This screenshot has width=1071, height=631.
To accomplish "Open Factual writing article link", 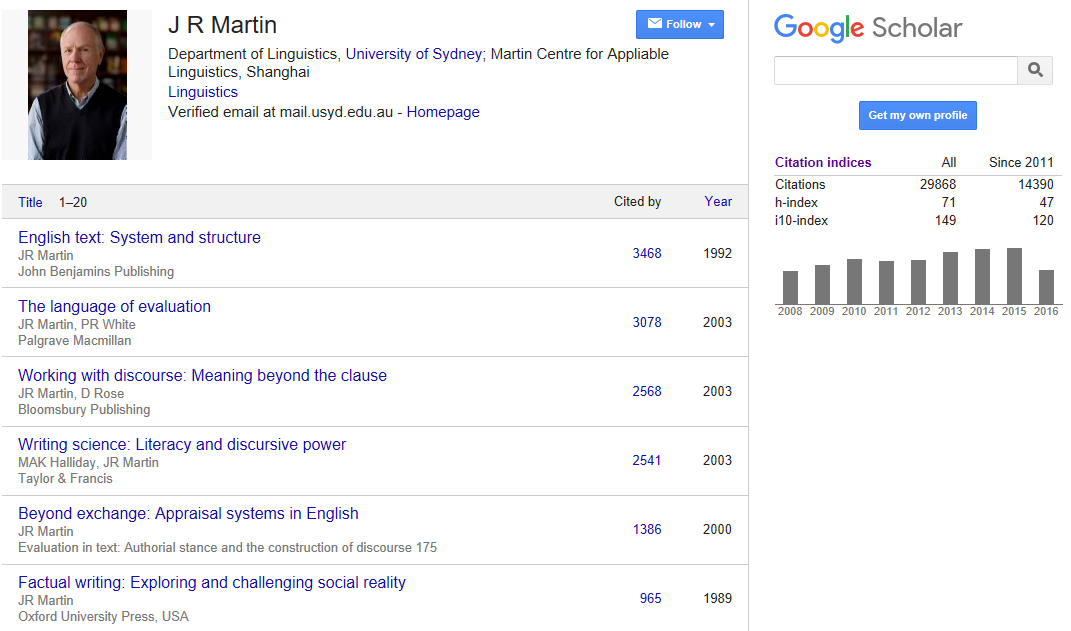I will tap(212, 583).
